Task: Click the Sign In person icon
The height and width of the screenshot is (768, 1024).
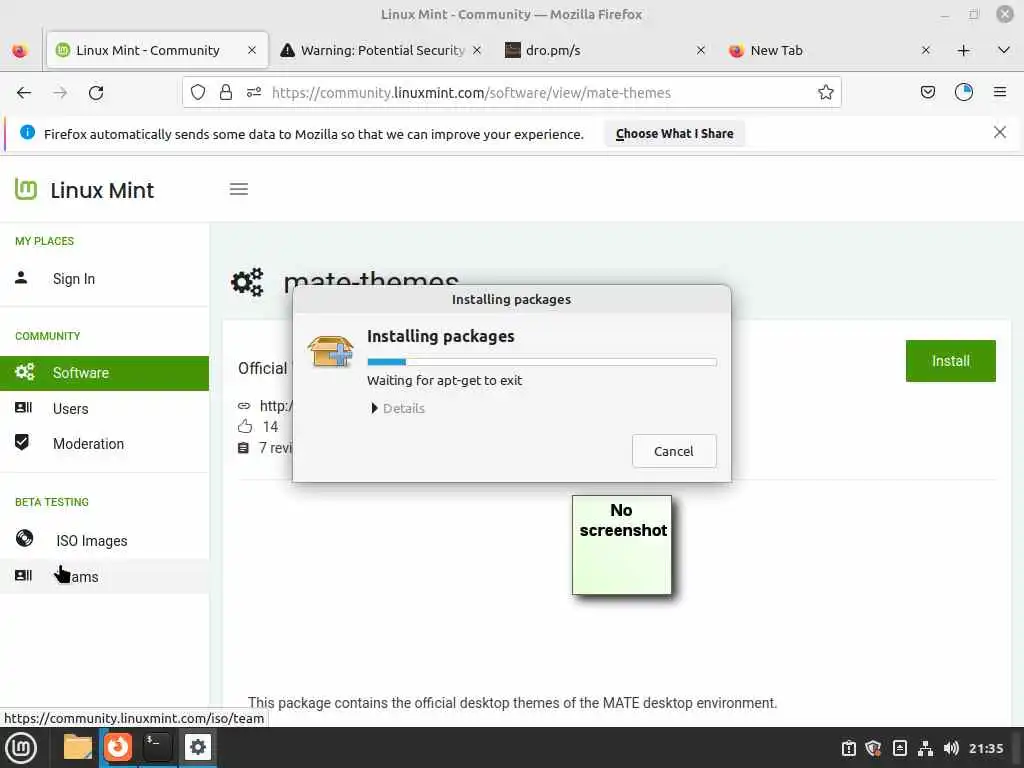Action: (x=21, y=278)
